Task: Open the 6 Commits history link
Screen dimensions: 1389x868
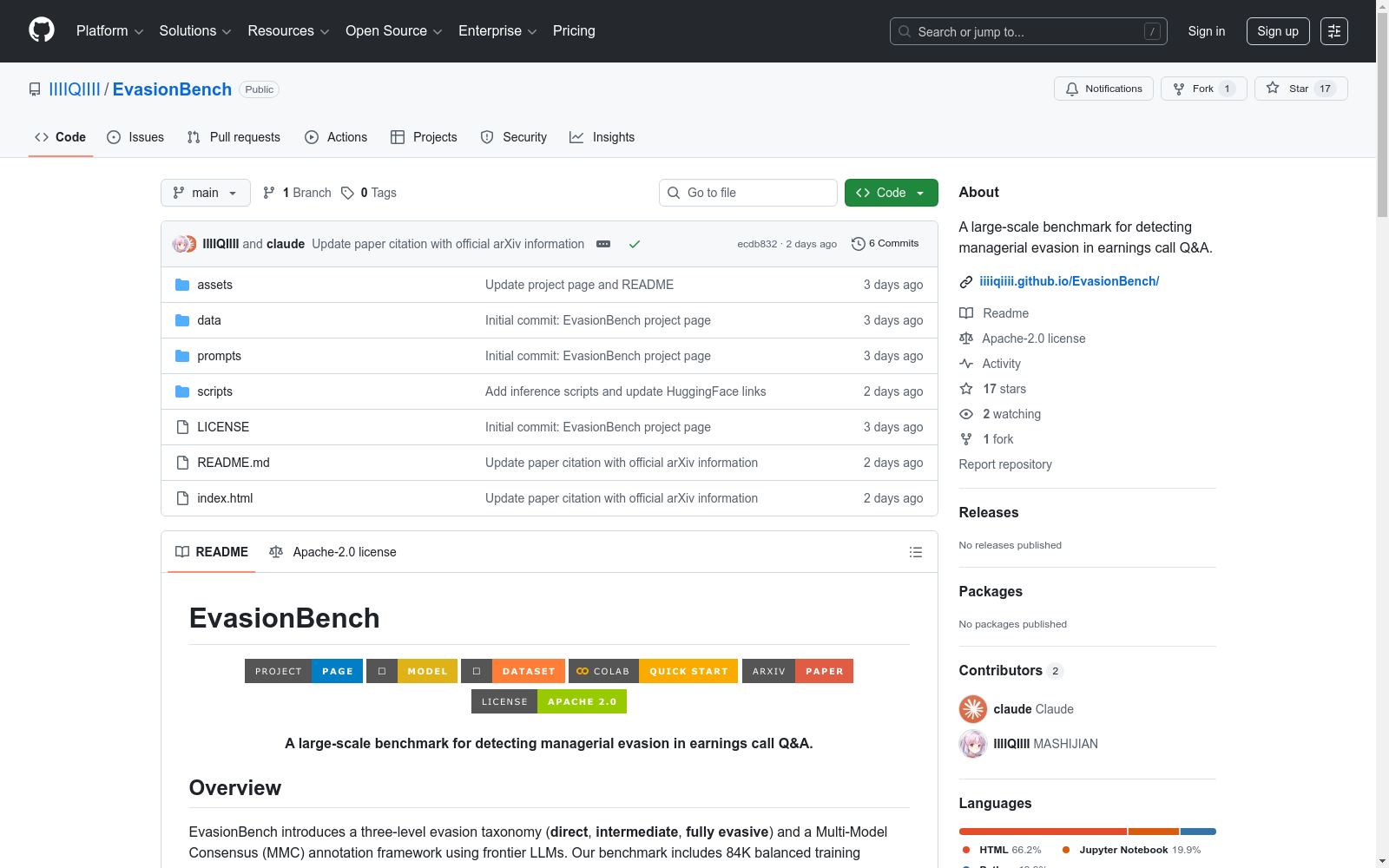Action: pyautogui.click(x=885, y=244)
